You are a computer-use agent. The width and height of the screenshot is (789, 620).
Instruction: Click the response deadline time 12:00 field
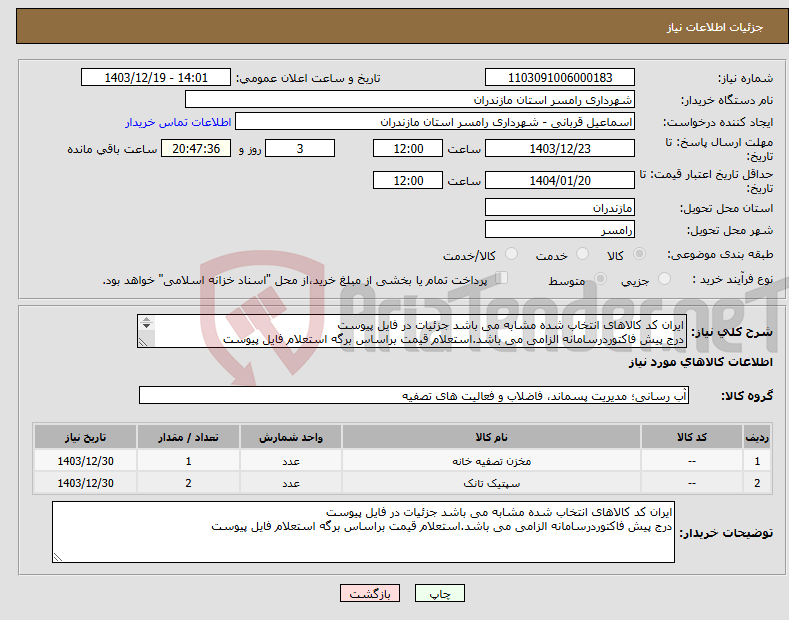click(408, 148)
